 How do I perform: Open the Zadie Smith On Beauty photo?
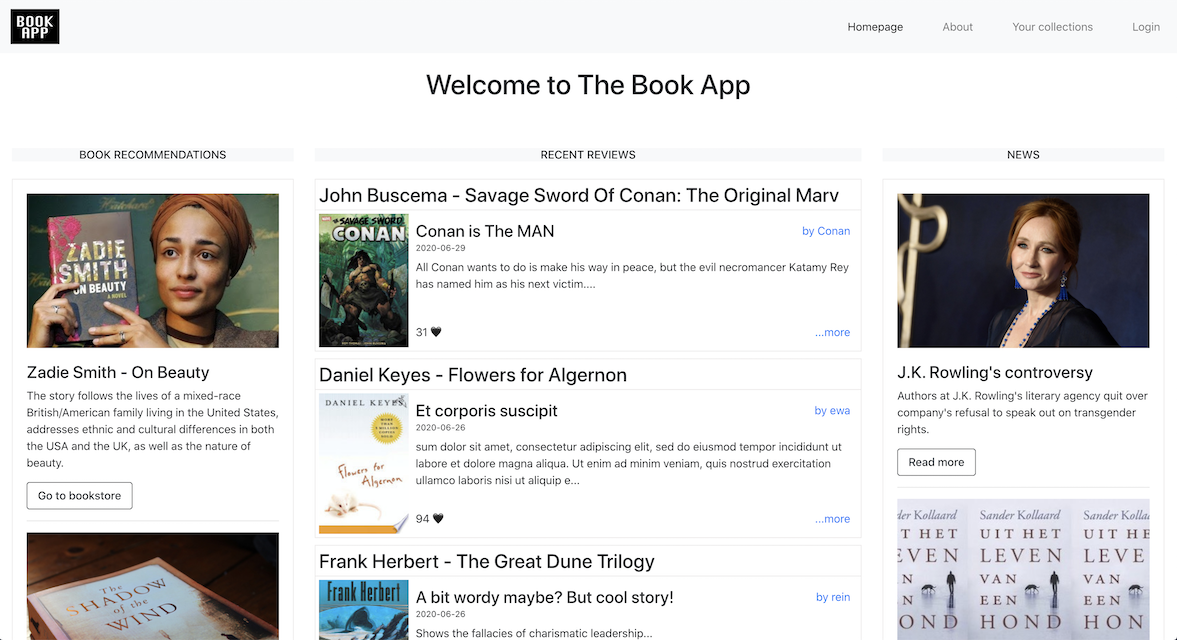pyautogui.click(x=152, y=271)
